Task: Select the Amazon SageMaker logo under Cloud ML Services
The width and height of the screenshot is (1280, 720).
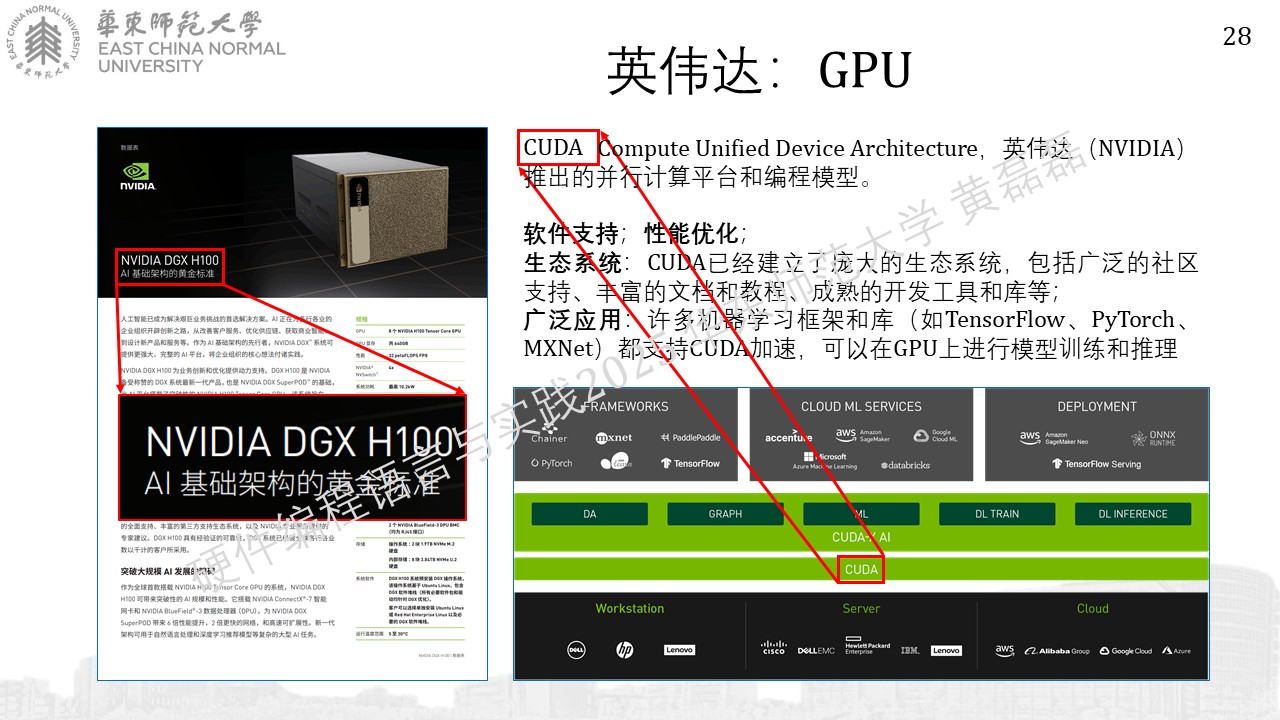Action: tap(862, 436)
